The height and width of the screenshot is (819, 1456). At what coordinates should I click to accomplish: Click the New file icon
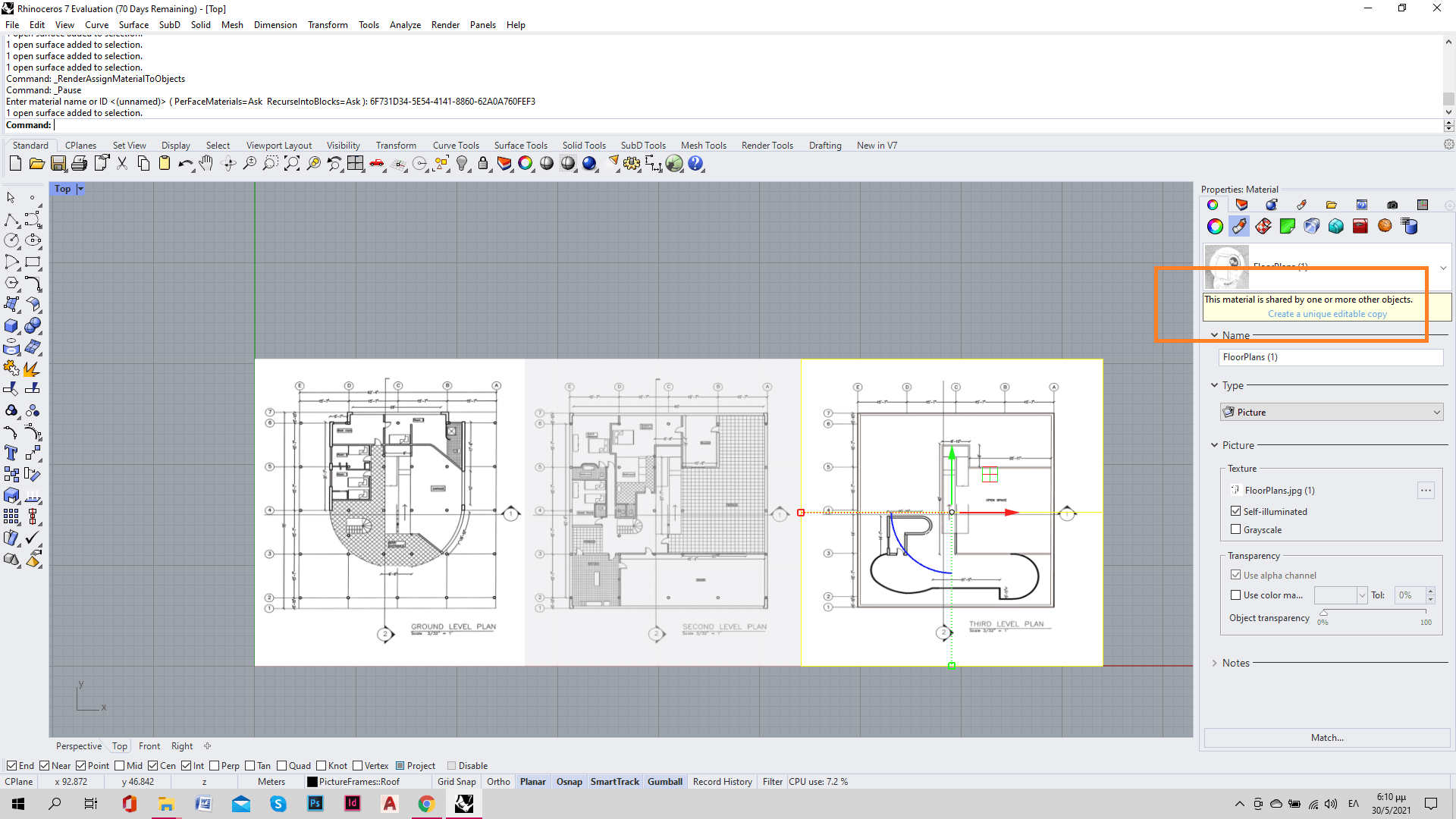[15, 163]
